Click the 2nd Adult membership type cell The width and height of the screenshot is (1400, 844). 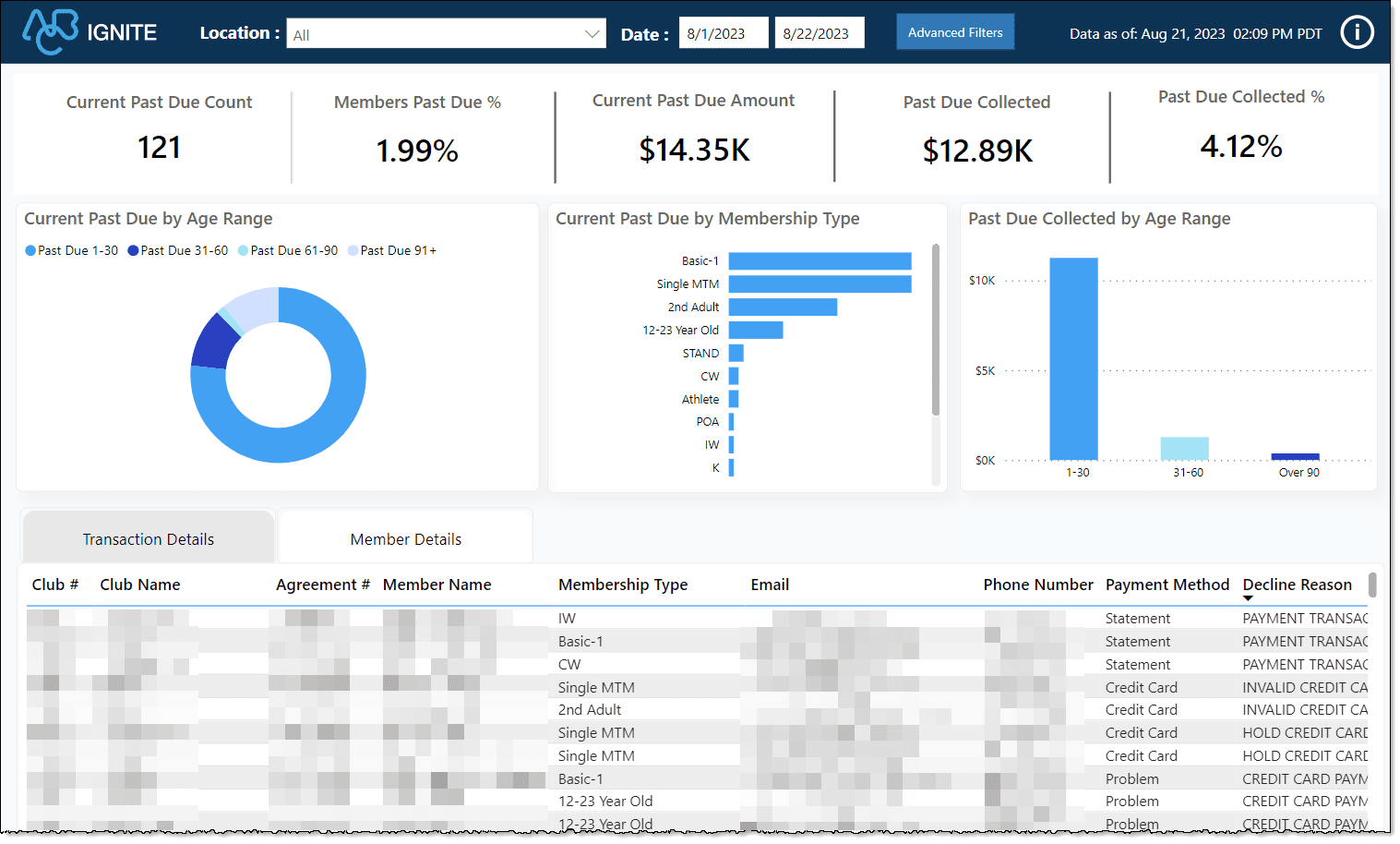click(x=590, y=709)
